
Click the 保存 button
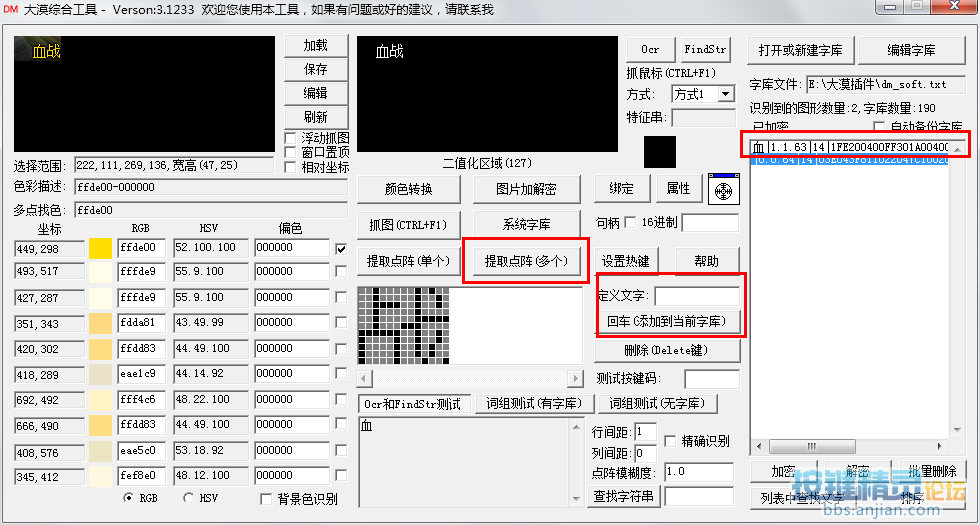[x=316, y=69]
